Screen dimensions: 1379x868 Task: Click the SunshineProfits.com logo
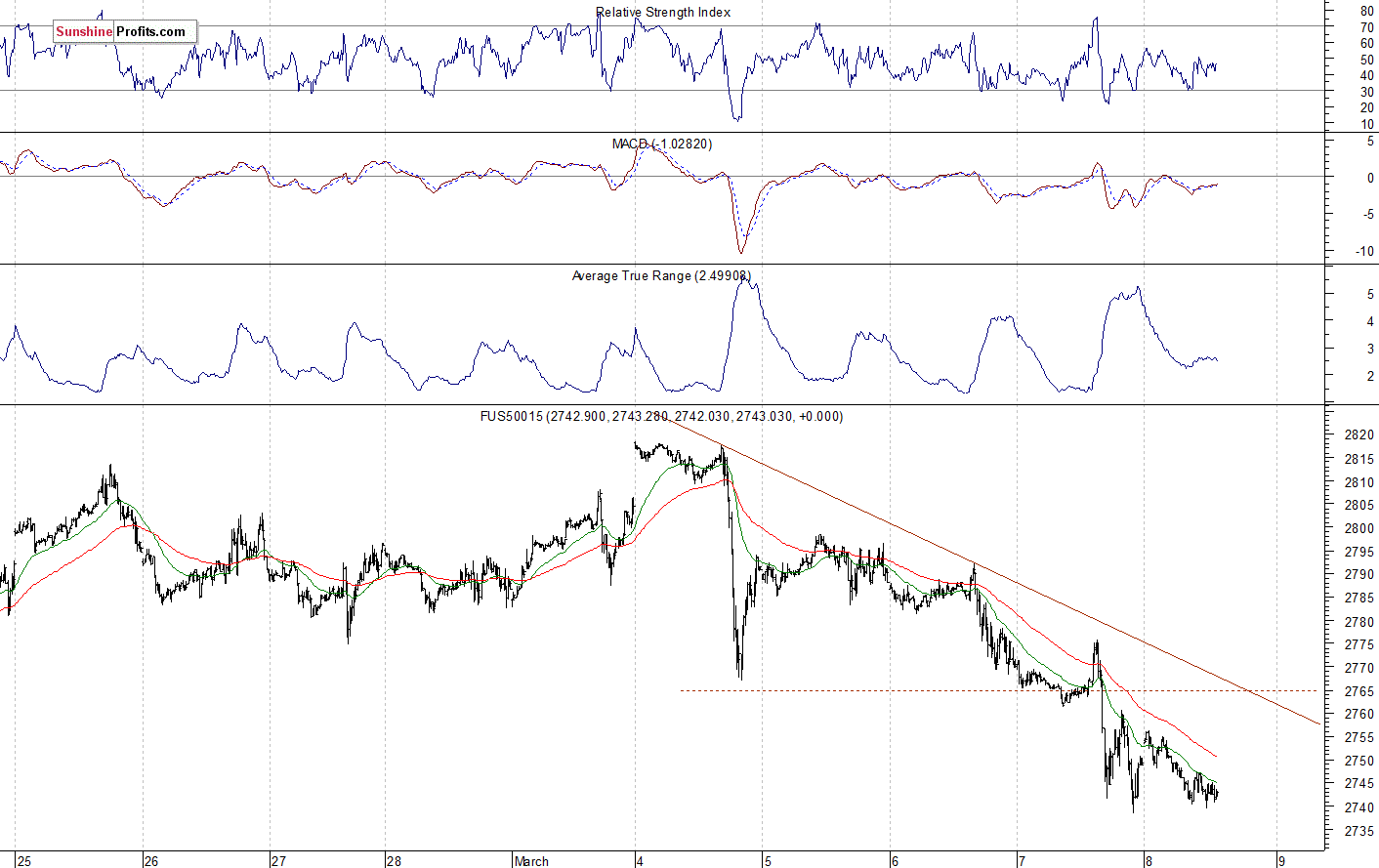pyautogui.click(x=125, y=32)
